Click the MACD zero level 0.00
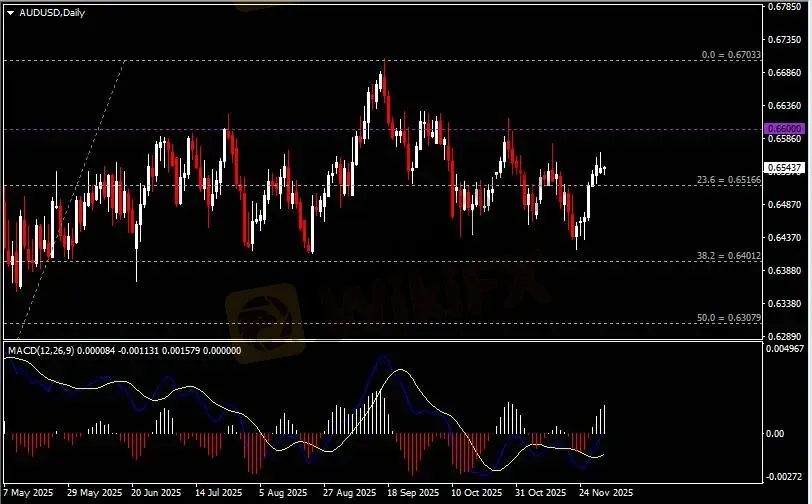 (775, 434)
